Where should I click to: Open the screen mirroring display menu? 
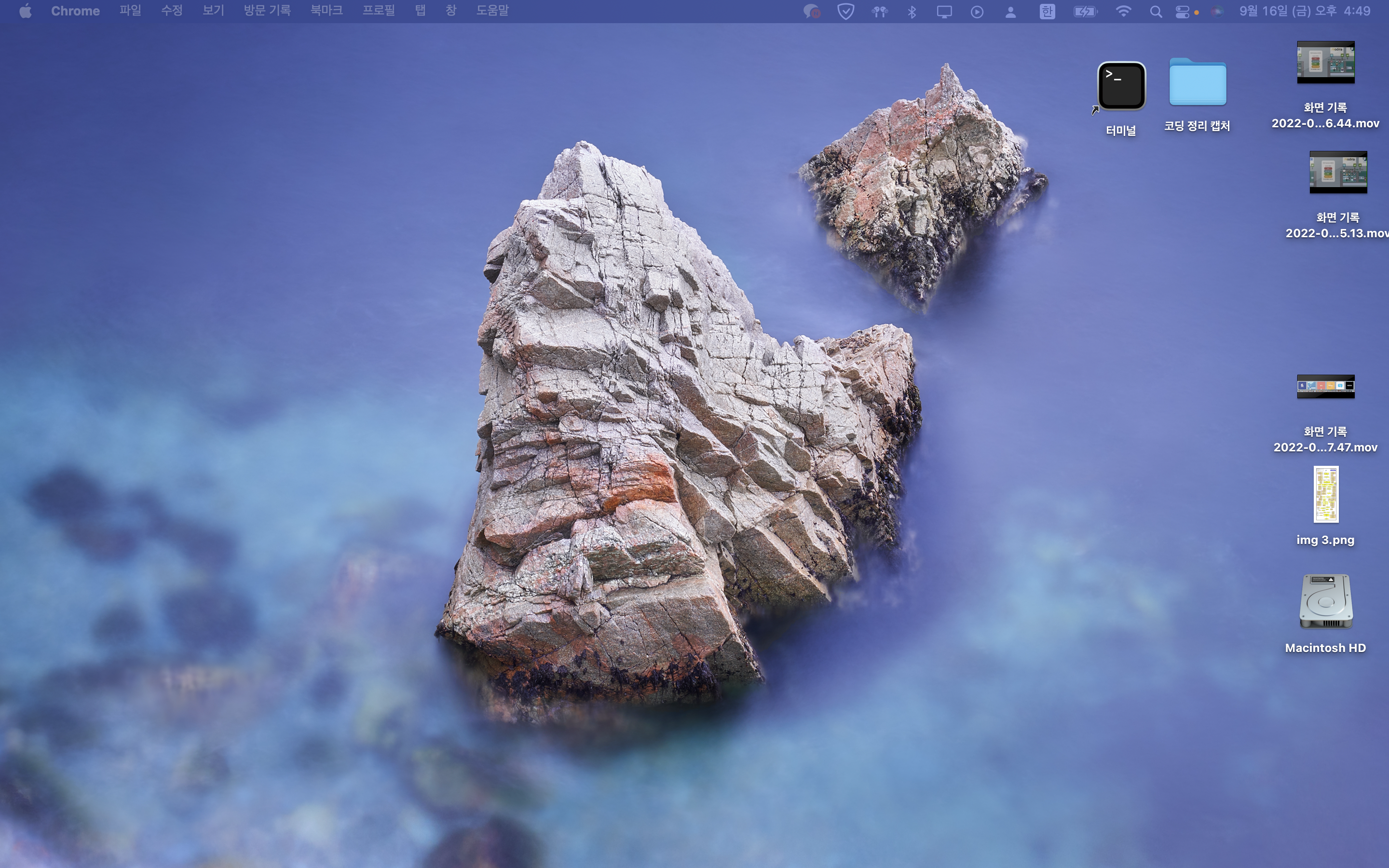(944, 12)
